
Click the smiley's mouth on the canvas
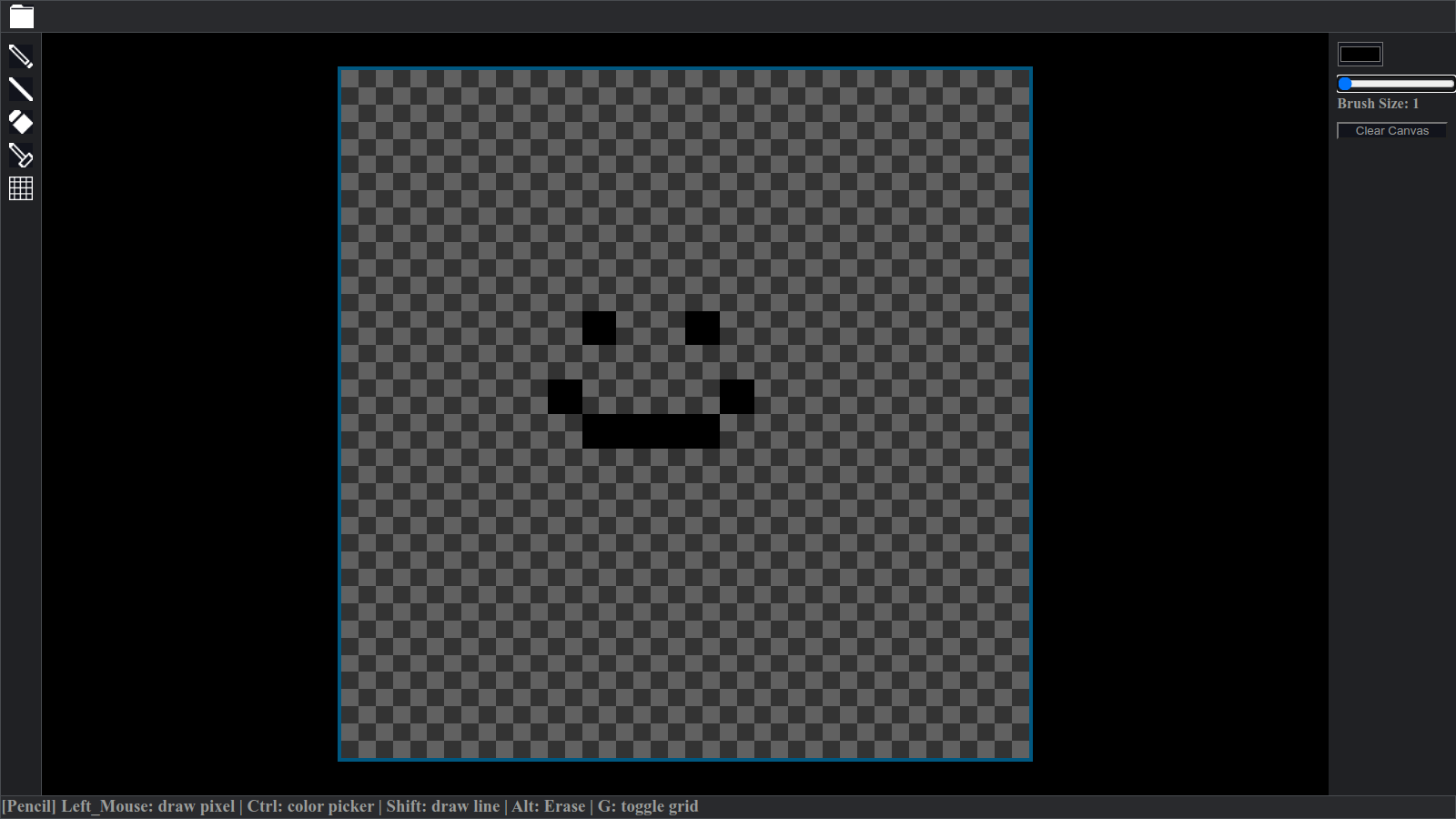point(652,432)
